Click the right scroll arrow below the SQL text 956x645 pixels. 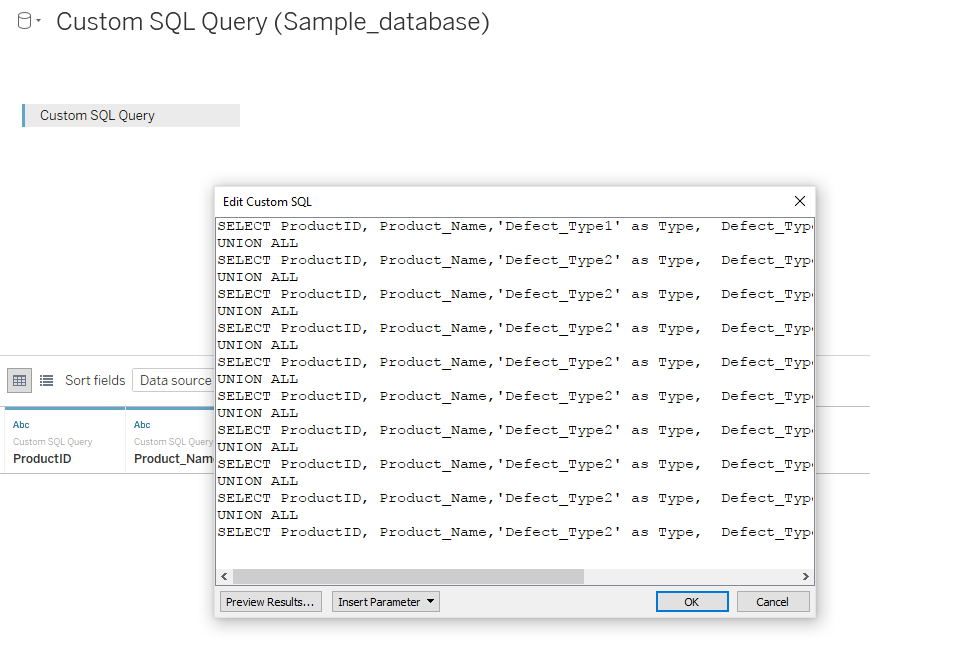point(806,576)
